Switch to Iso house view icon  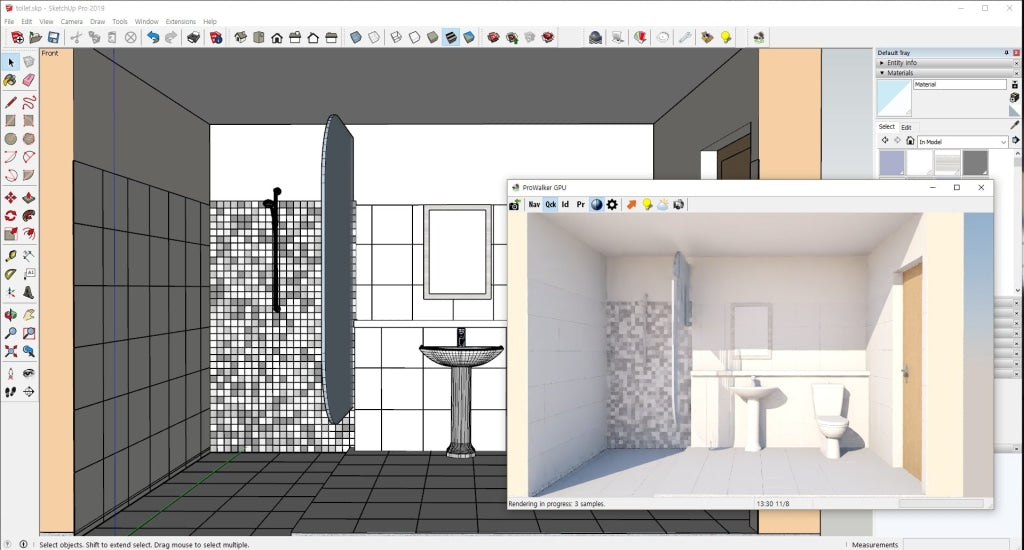(241, 37)
